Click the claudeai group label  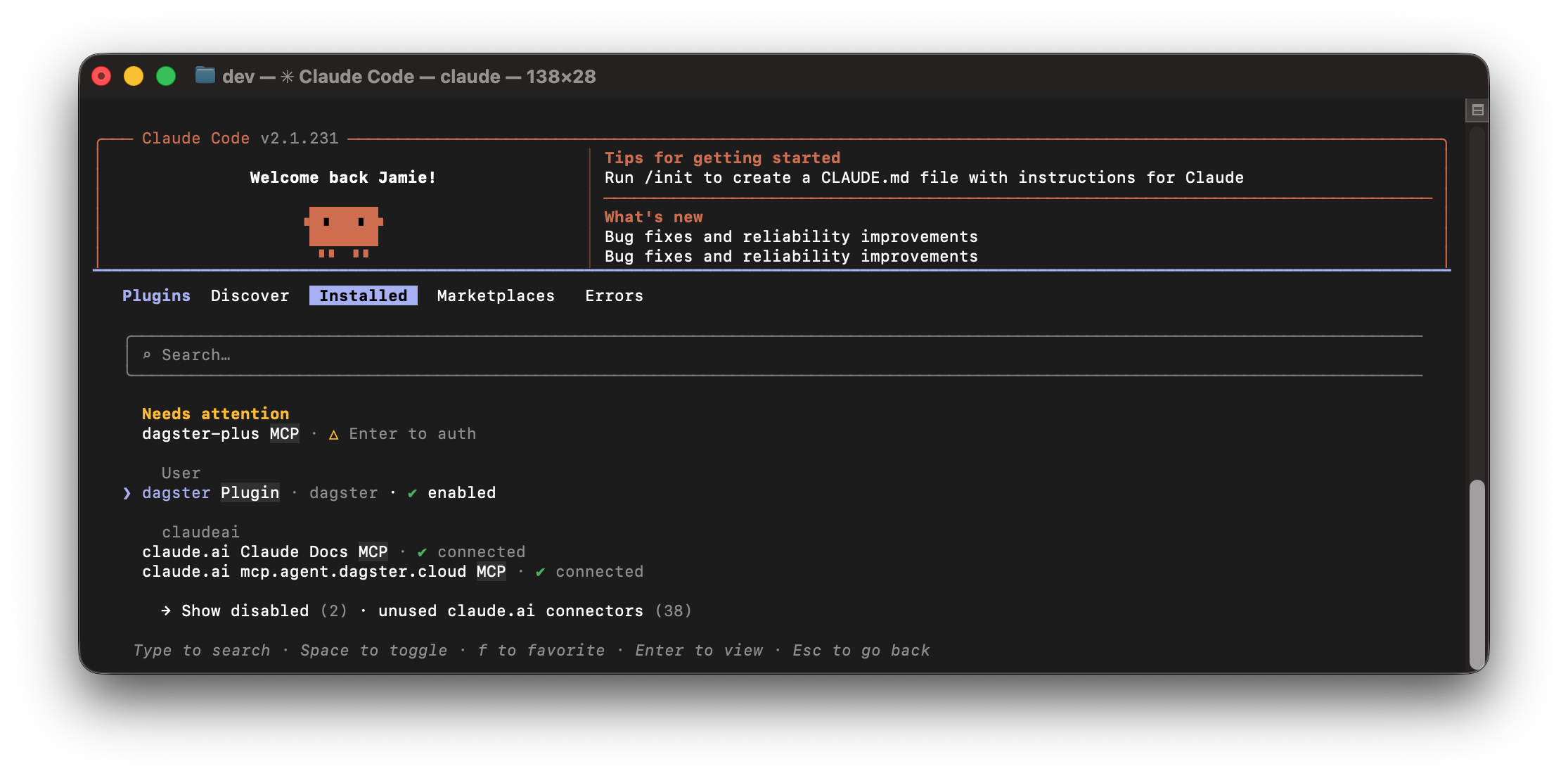200,532
